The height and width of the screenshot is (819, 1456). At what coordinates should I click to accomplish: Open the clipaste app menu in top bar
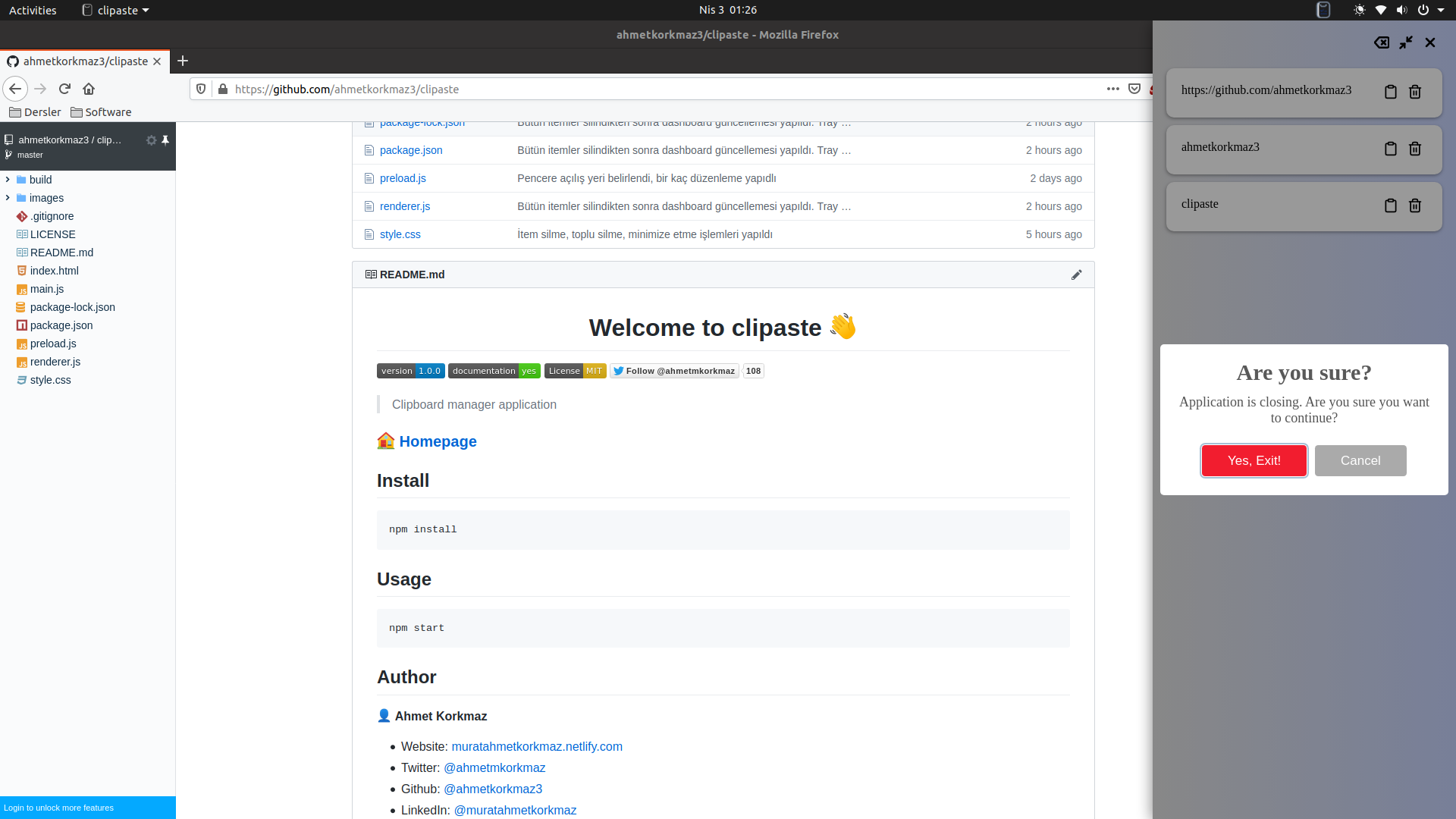(x=115, y=10)
